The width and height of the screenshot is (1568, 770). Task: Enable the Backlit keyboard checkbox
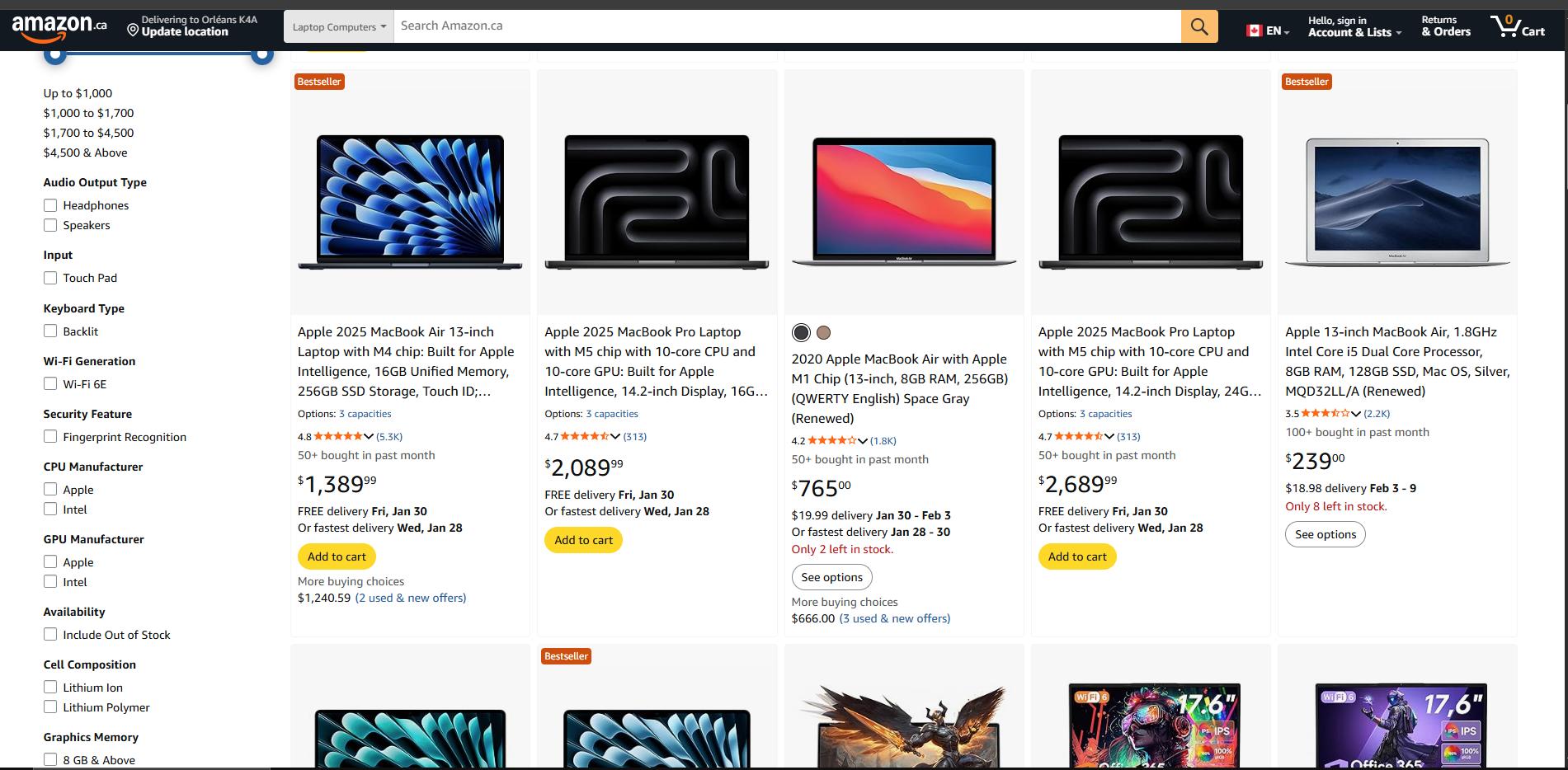coord(50,331)
